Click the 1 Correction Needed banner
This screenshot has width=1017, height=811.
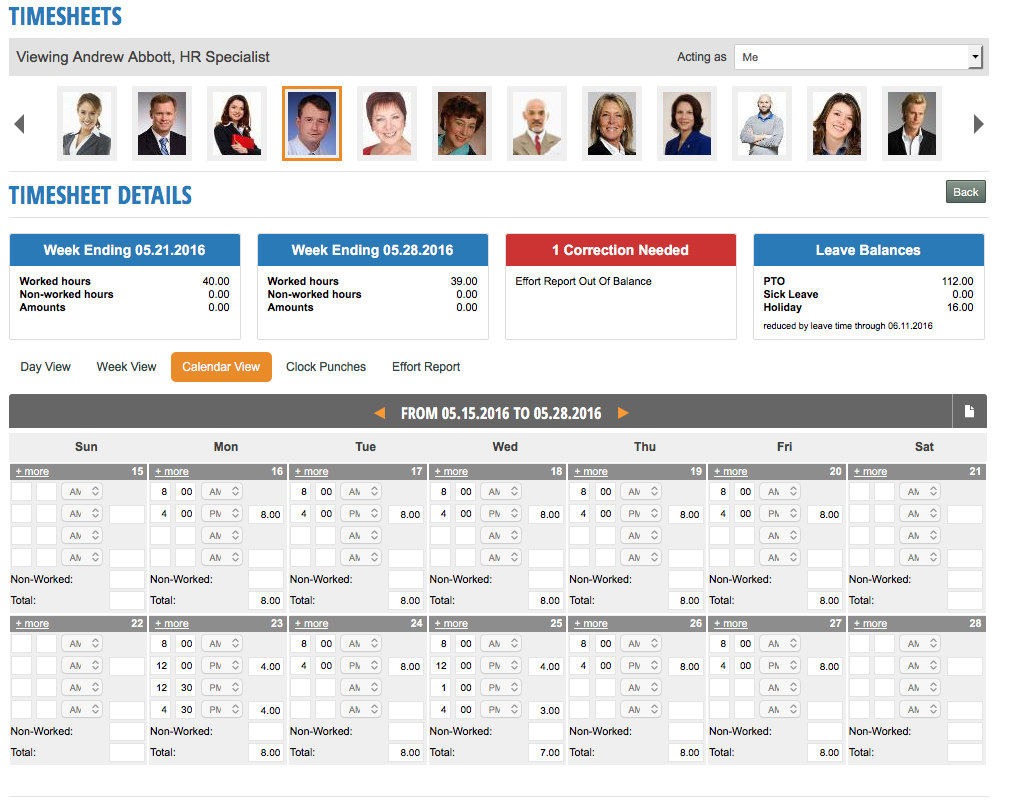point(620,250)
